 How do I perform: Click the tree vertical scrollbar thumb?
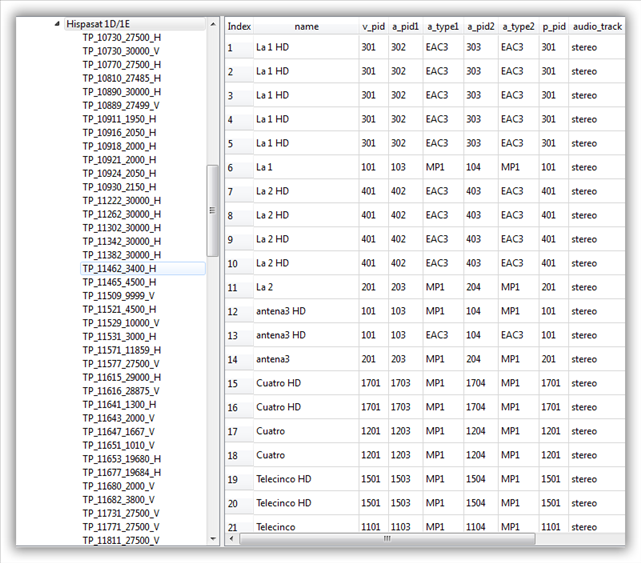(x=213, y=211)
